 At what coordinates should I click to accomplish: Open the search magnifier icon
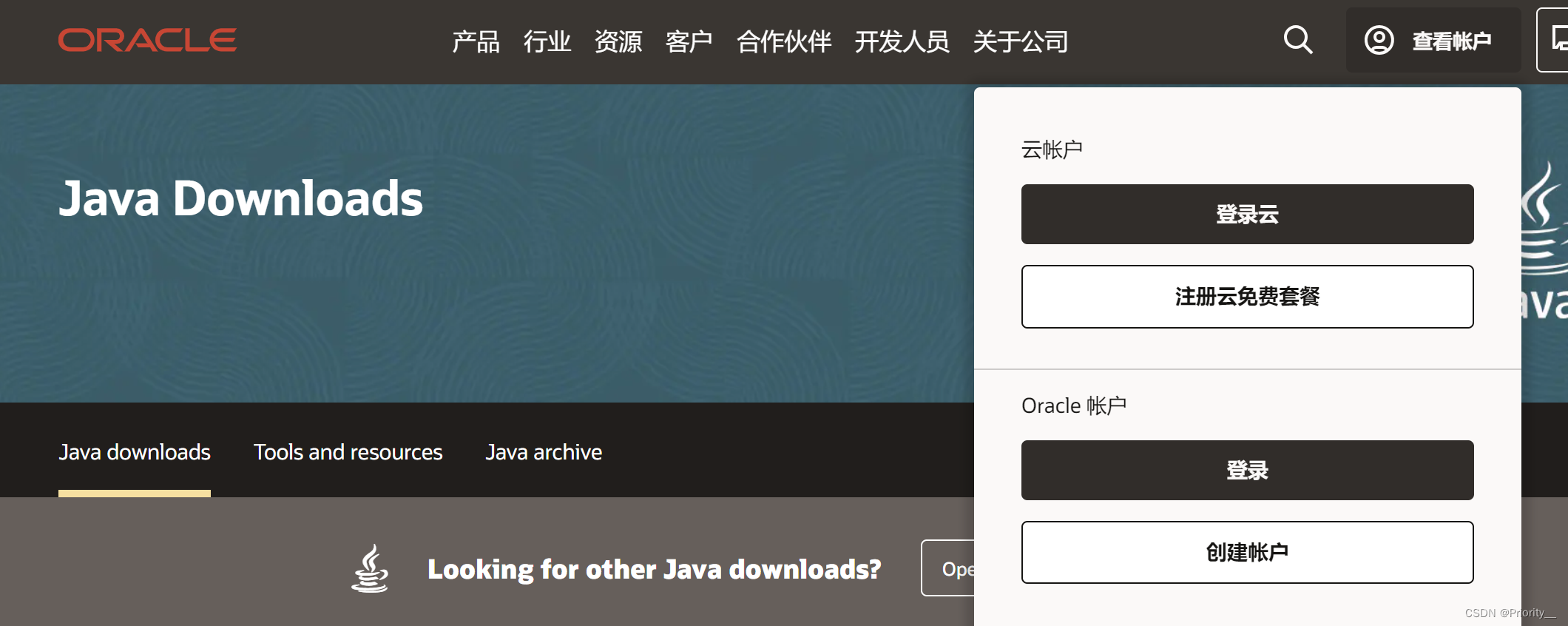pos(1298,40)
